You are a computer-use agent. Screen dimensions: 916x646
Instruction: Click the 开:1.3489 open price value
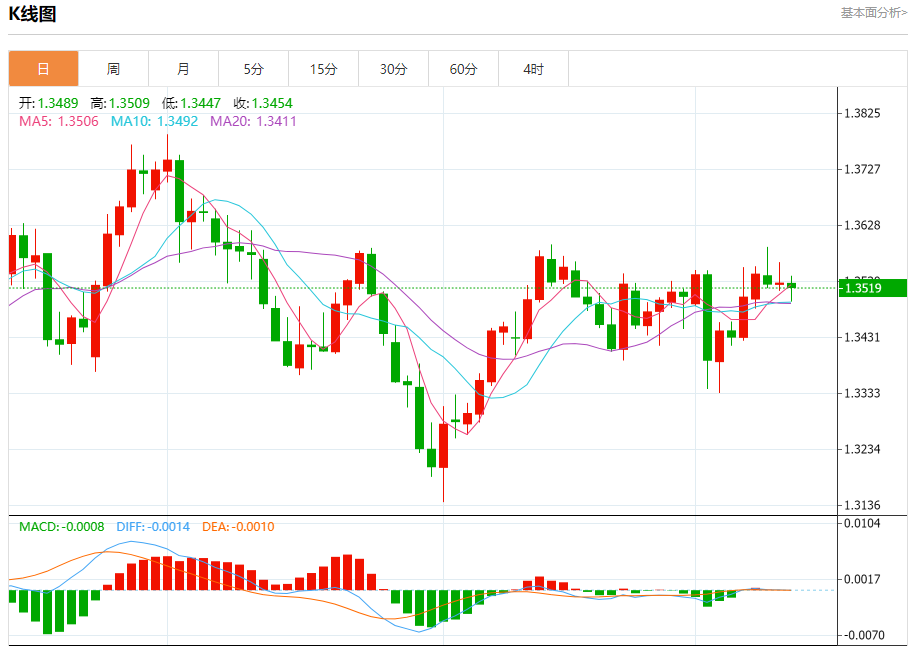(48, 103)
